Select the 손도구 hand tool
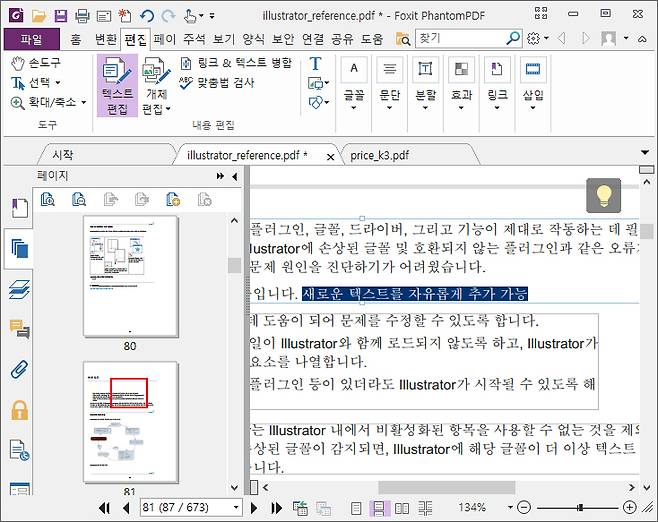The image size is (658, 522). pyautogui.click(x=36, y=63)
